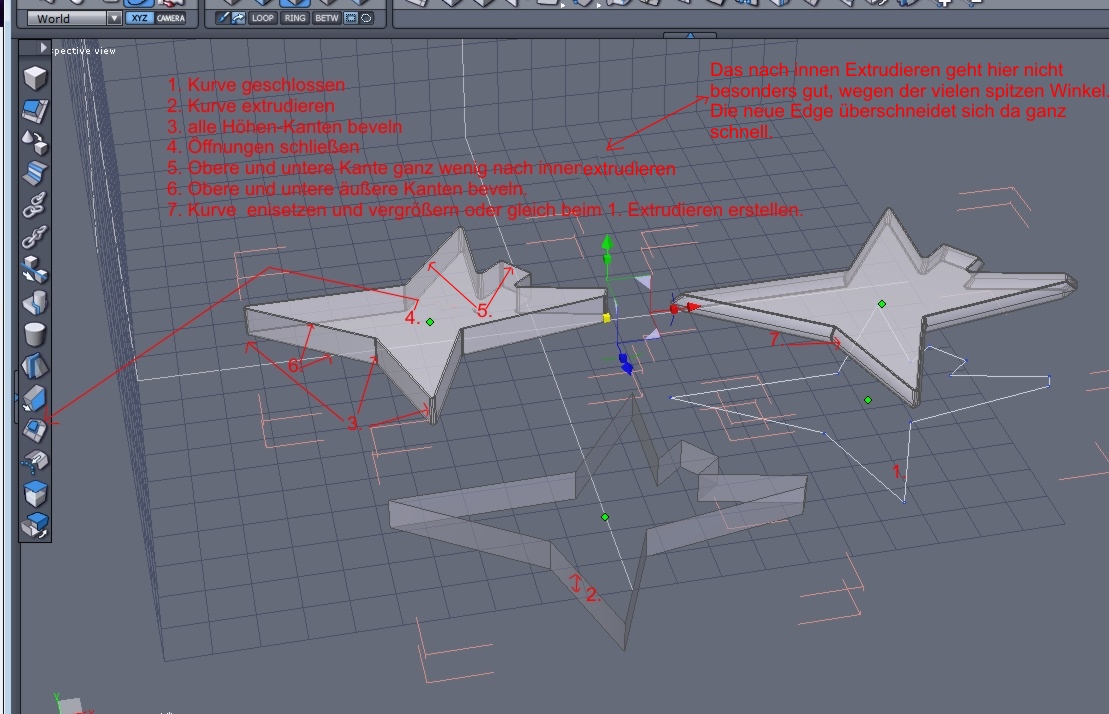The width and height of the screenshot is (1109, 714).
Task: Click the RING selection button
Action: tap(295, 18)
